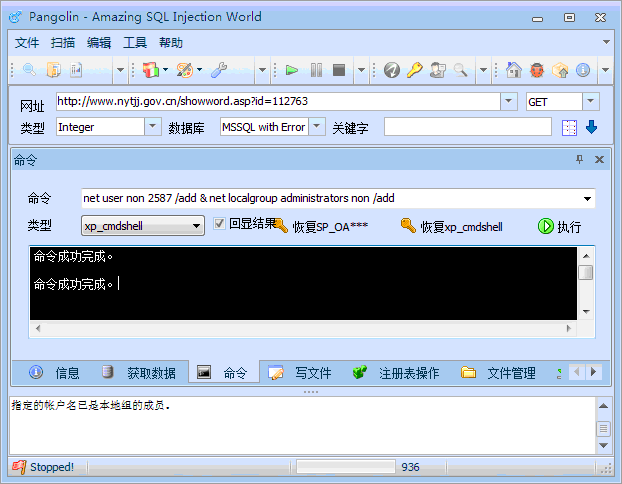Switch to the 注册表操作 tab
Screen dimensions: 622x484
tap(396, 373)
